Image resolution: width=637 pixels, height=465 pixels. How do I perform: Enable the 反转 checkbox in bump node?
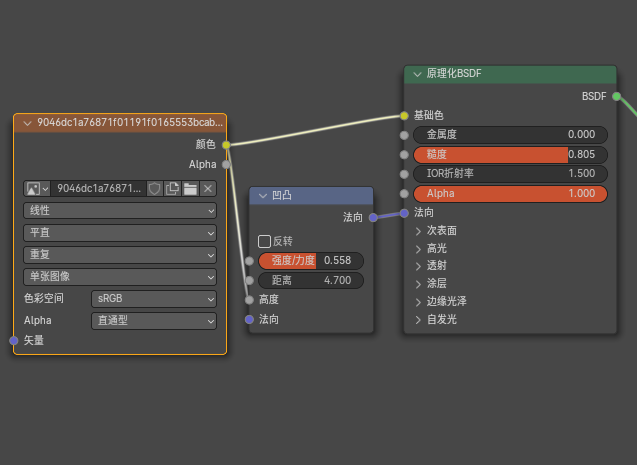coord(264,241)
